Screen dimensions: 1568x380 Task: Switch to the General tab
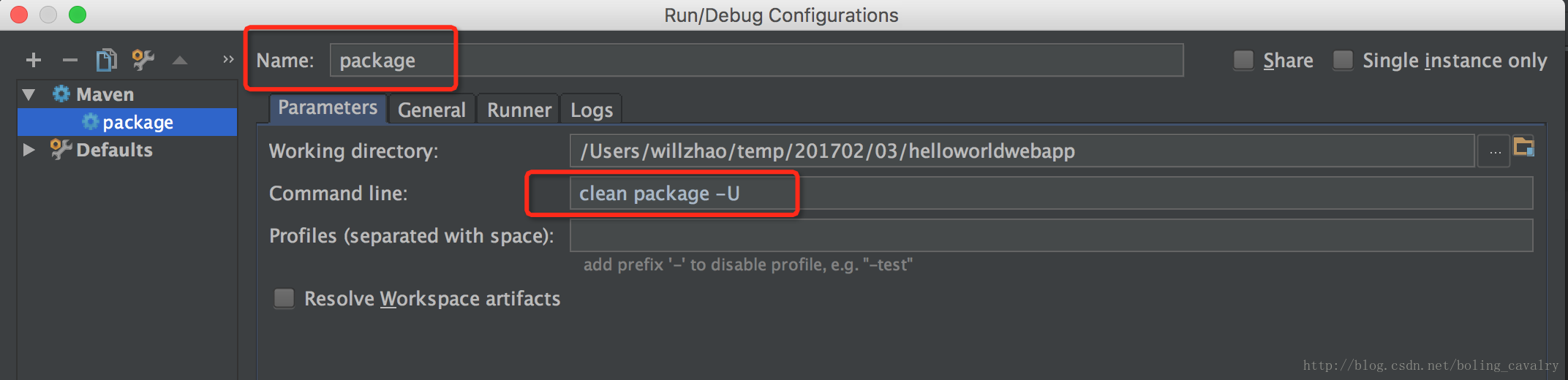click(x=431, y=110)
